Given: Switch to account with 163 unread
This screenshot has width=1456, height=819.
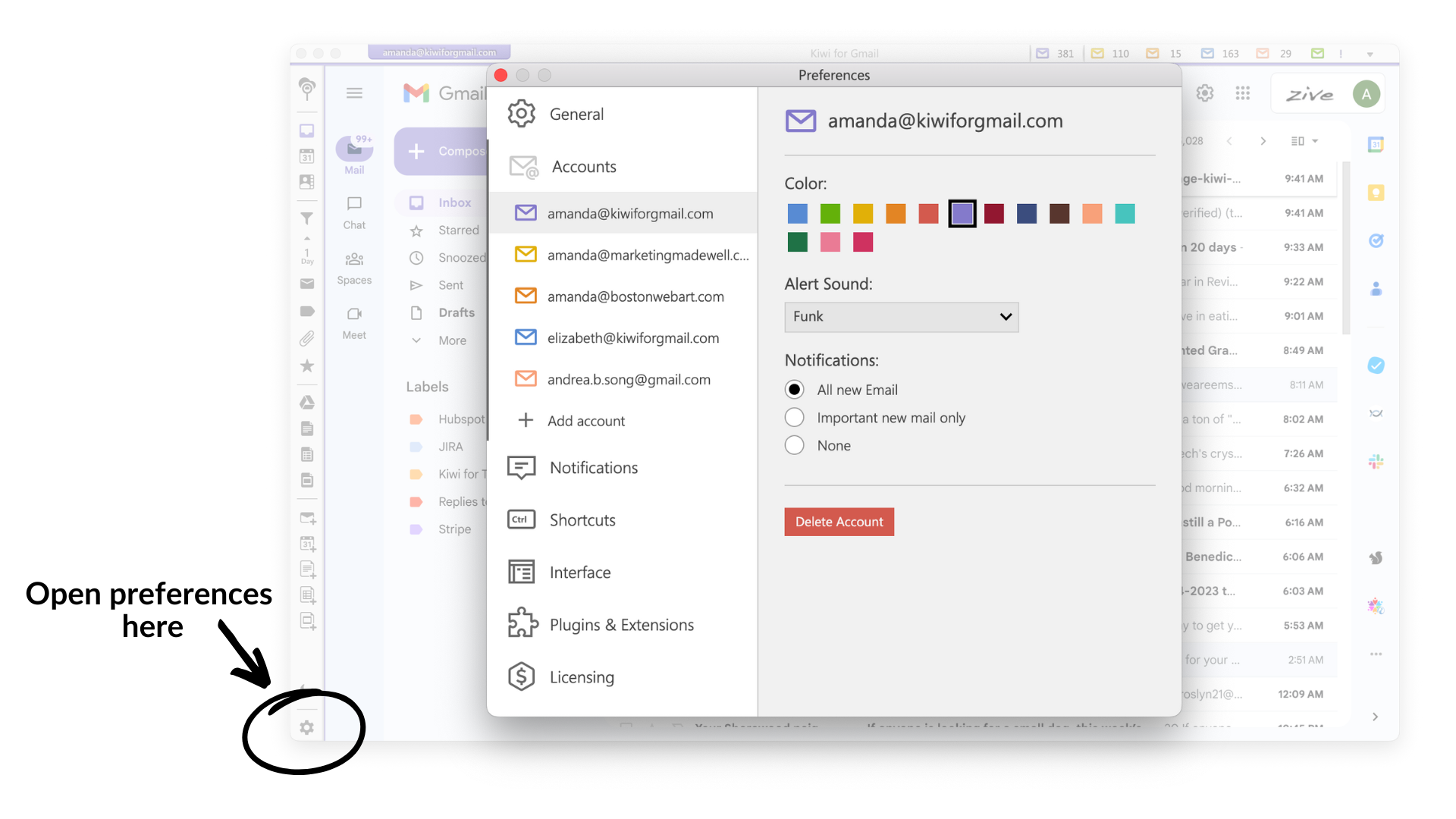Looking at the screenshot, I should (x=1219, y=54).
